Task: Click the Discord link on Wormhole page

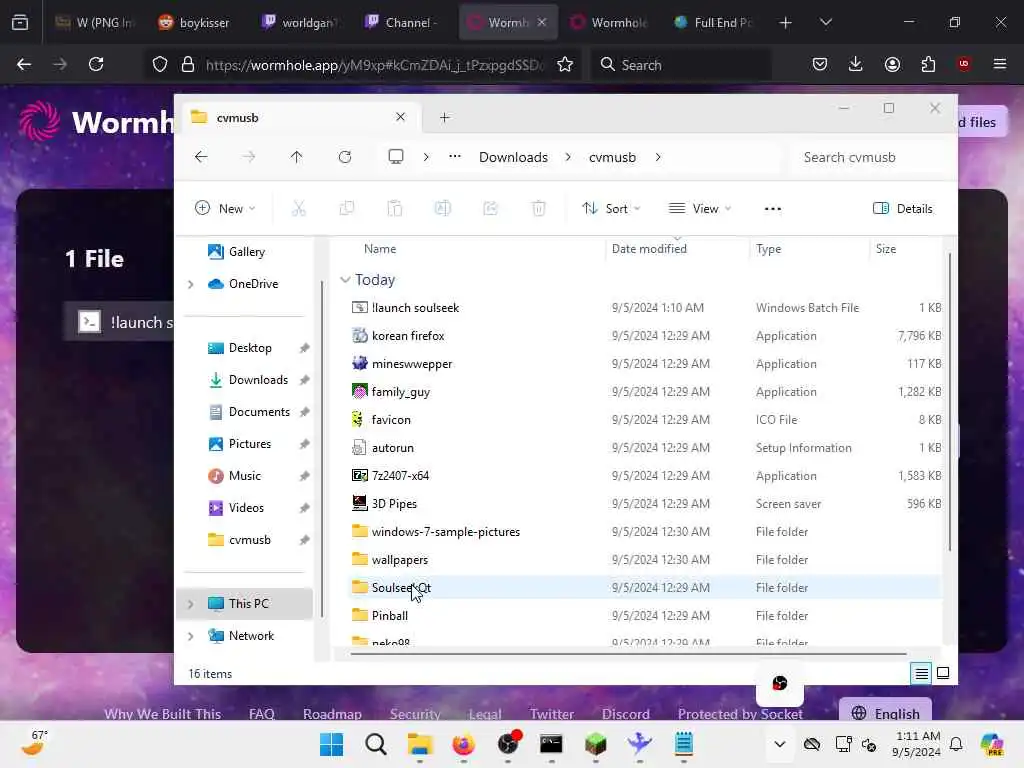Action: [x=626, y=714]
